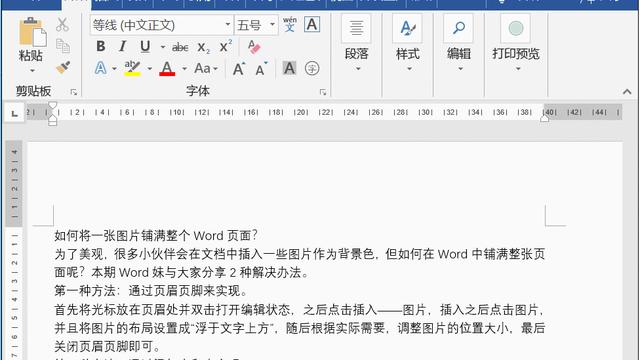Apply Text Effects outlined A
The image size is (640, 360).
click(100, 68)
